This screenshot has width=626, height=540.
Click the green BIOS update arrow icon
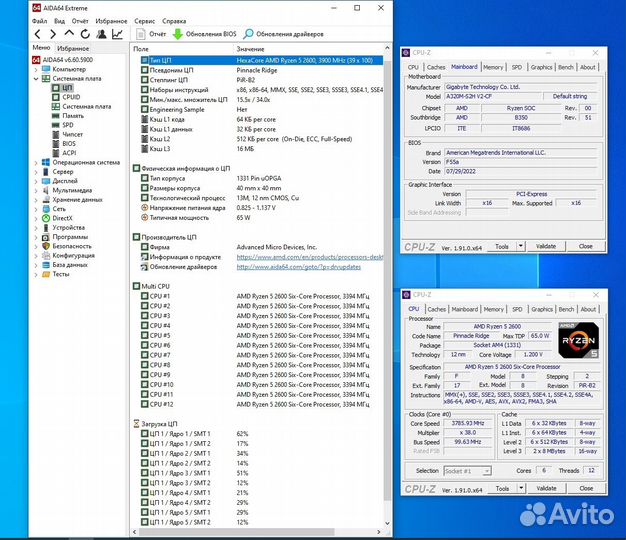(178, 34)
